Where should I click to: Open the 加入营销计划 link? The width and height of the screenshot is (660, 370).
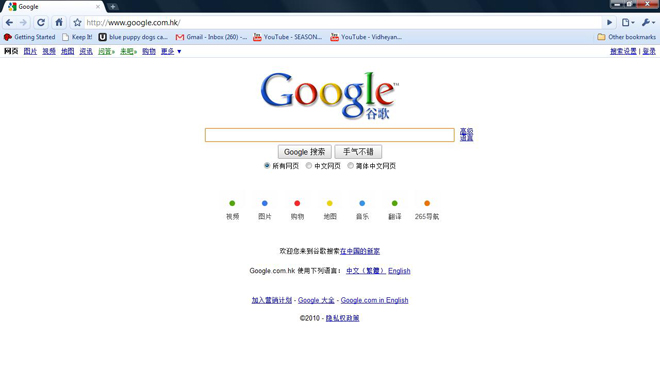[x=272, y=300]
